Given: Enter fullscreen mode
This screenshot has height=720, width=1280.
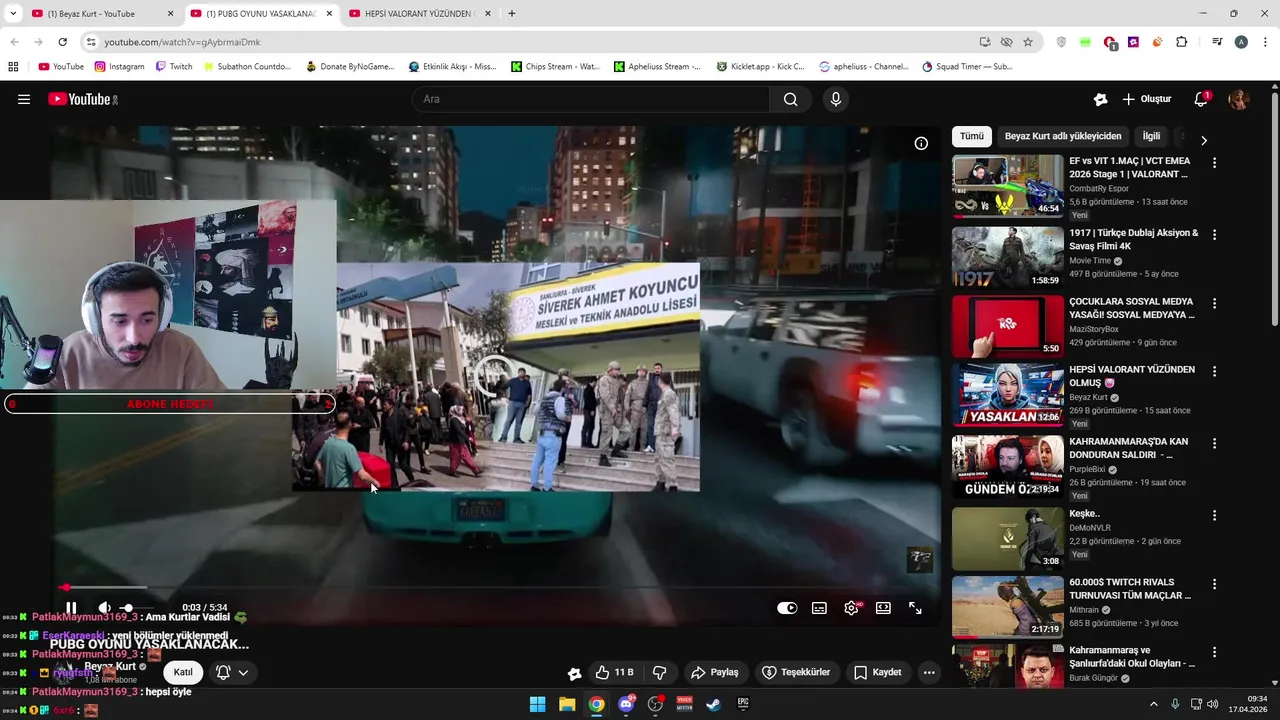Looking at the screenshot, I should tap(915, 608).
